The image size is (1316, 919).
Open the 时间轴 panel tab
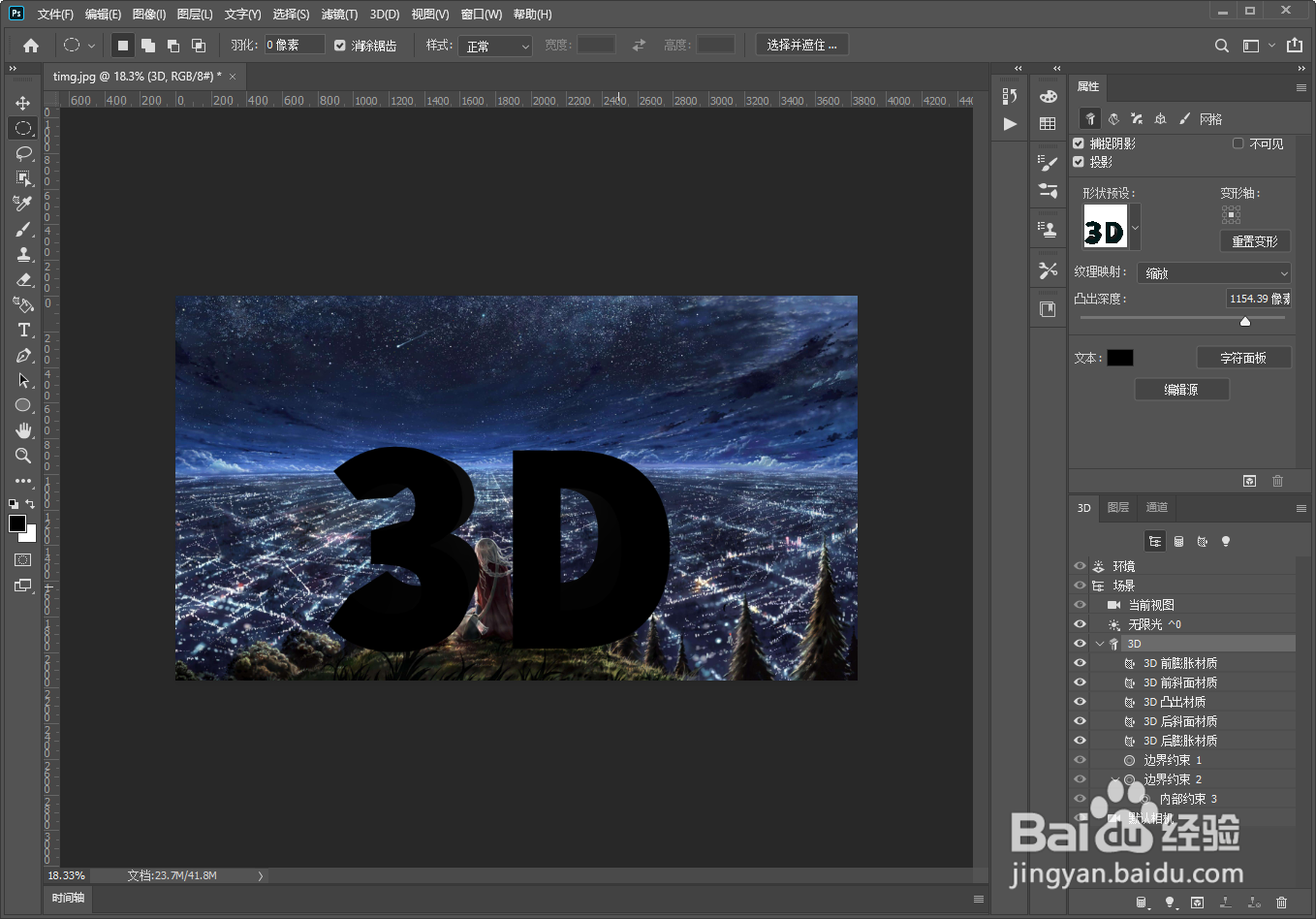pyautogui.click(x=68, y=899)
